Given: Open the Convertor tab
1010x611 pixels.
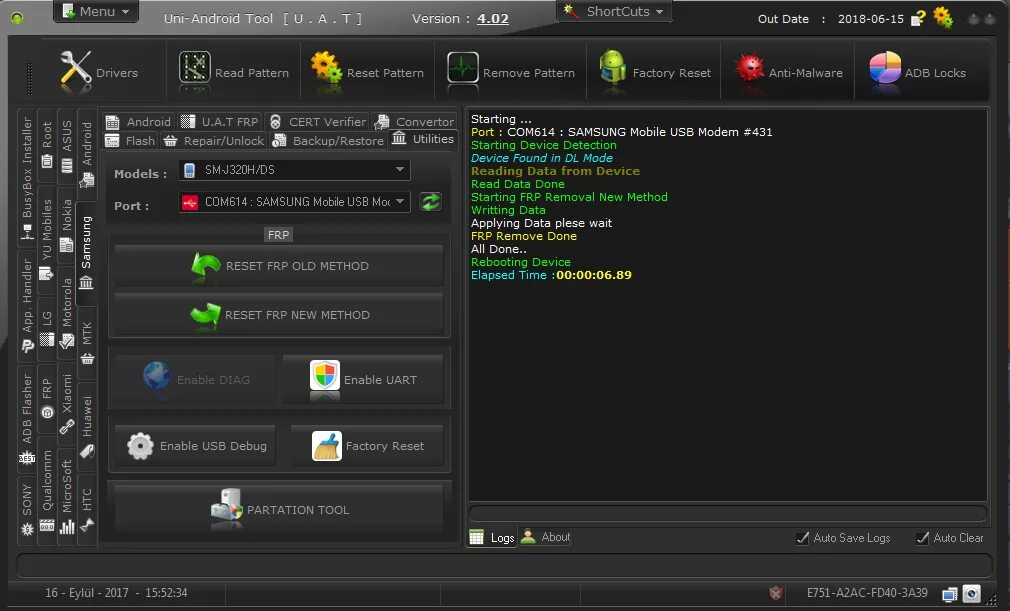Looking at the screenshot, I should coord(415,122).
